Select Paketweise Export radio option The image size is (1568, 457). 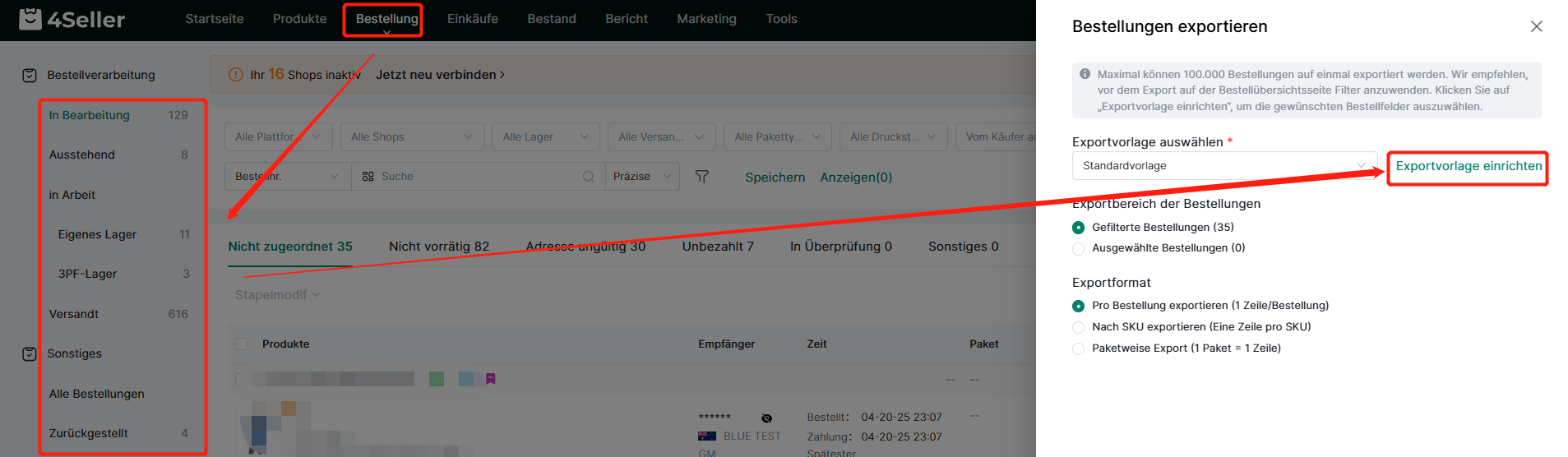tap(1079, 349)
